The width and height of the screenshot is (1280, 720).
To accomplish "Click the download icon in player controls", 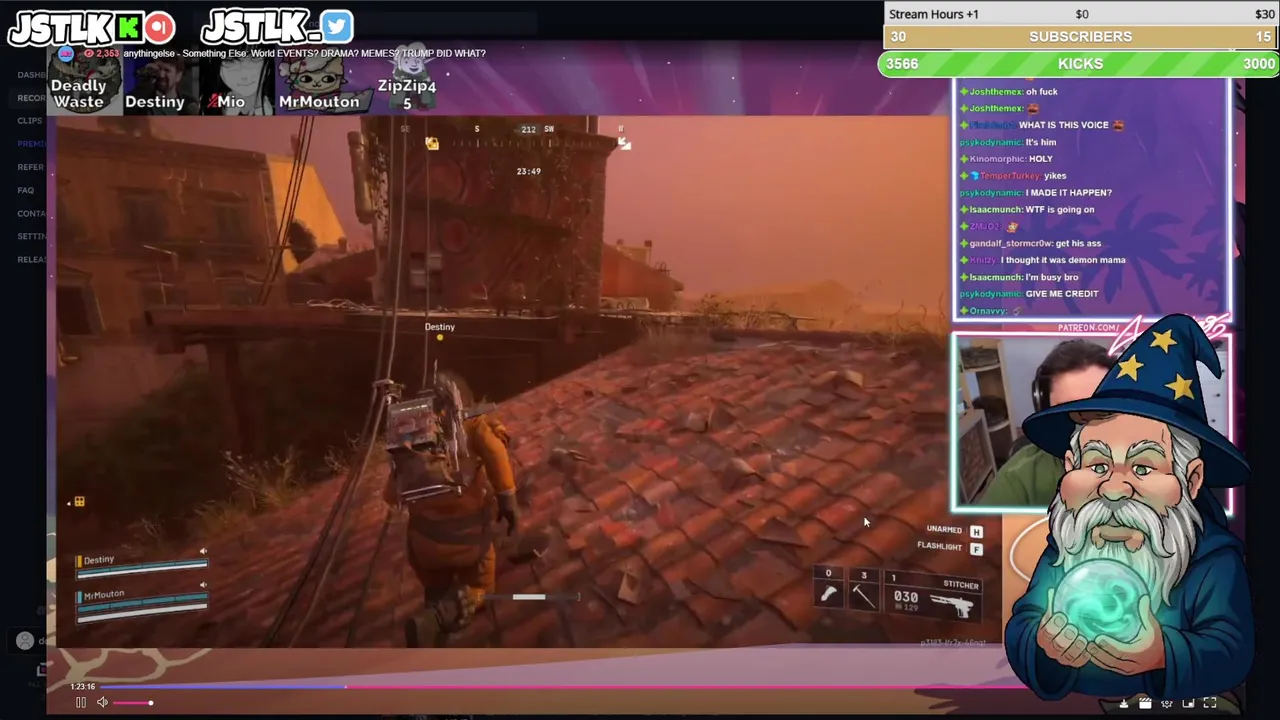I will click(1123, 704).
